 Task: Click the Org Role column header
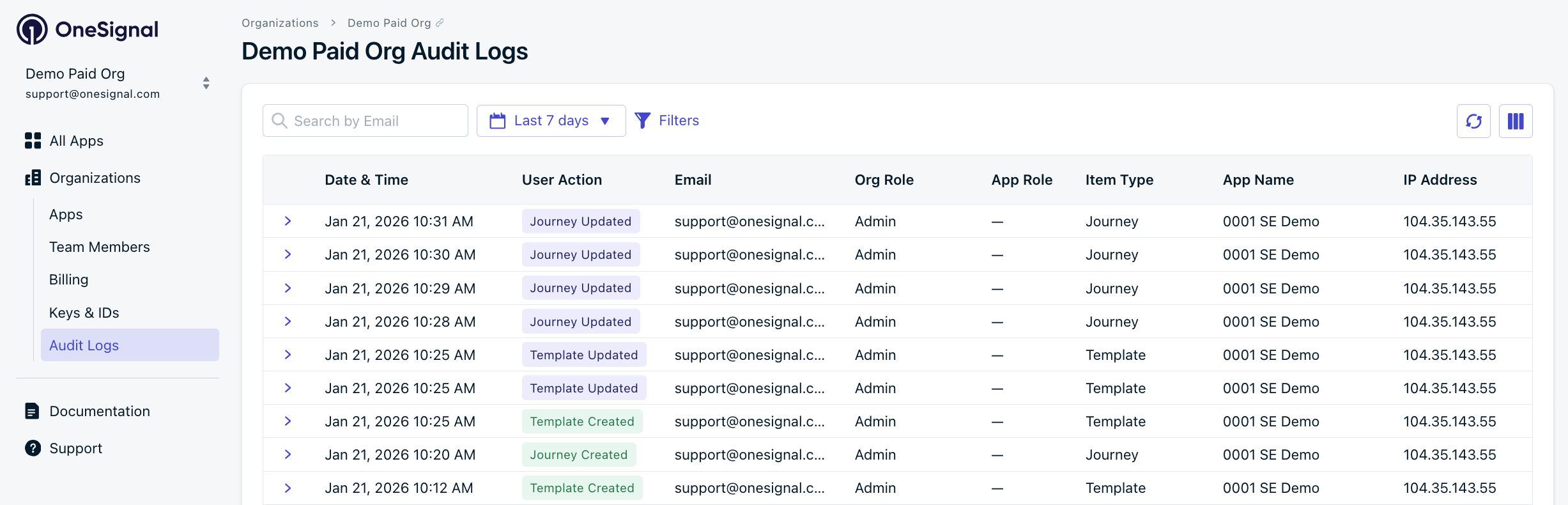(884, 180)
